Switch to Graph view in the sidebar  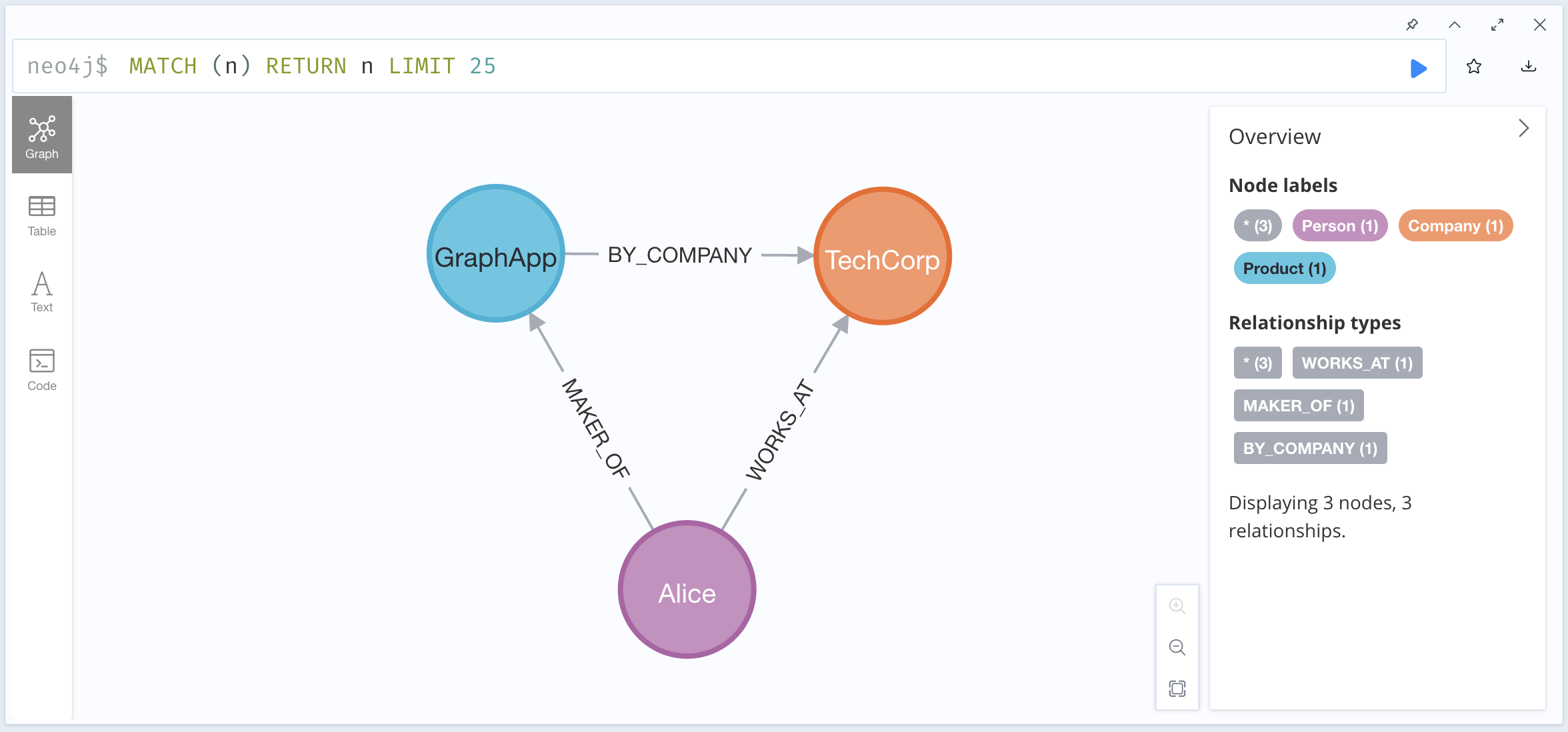coord(41,133)
